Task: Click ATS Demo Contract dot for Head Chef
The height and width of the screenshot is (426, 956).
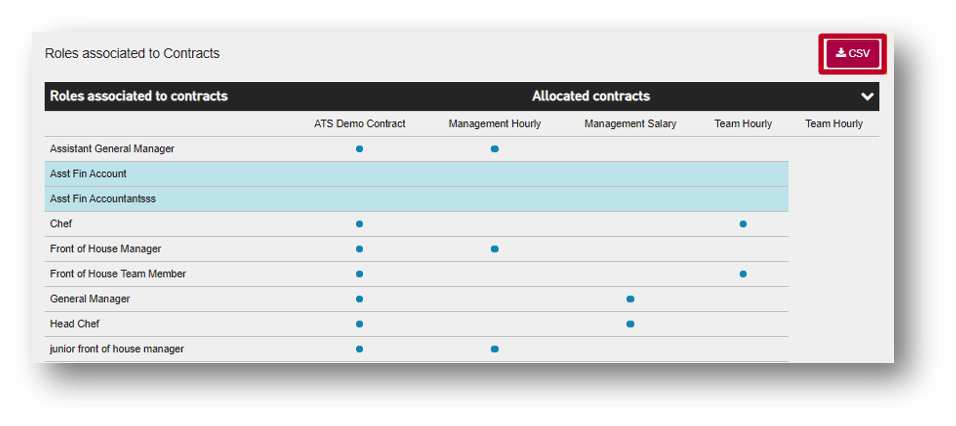Action: 359,324
